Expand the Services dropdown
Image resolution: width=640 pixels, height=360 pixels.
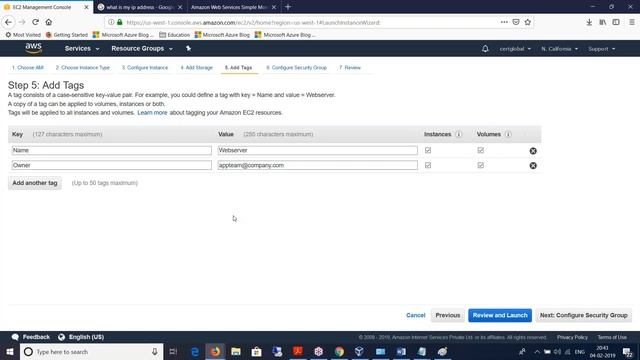pyautogui.click(x=82, y=49)
